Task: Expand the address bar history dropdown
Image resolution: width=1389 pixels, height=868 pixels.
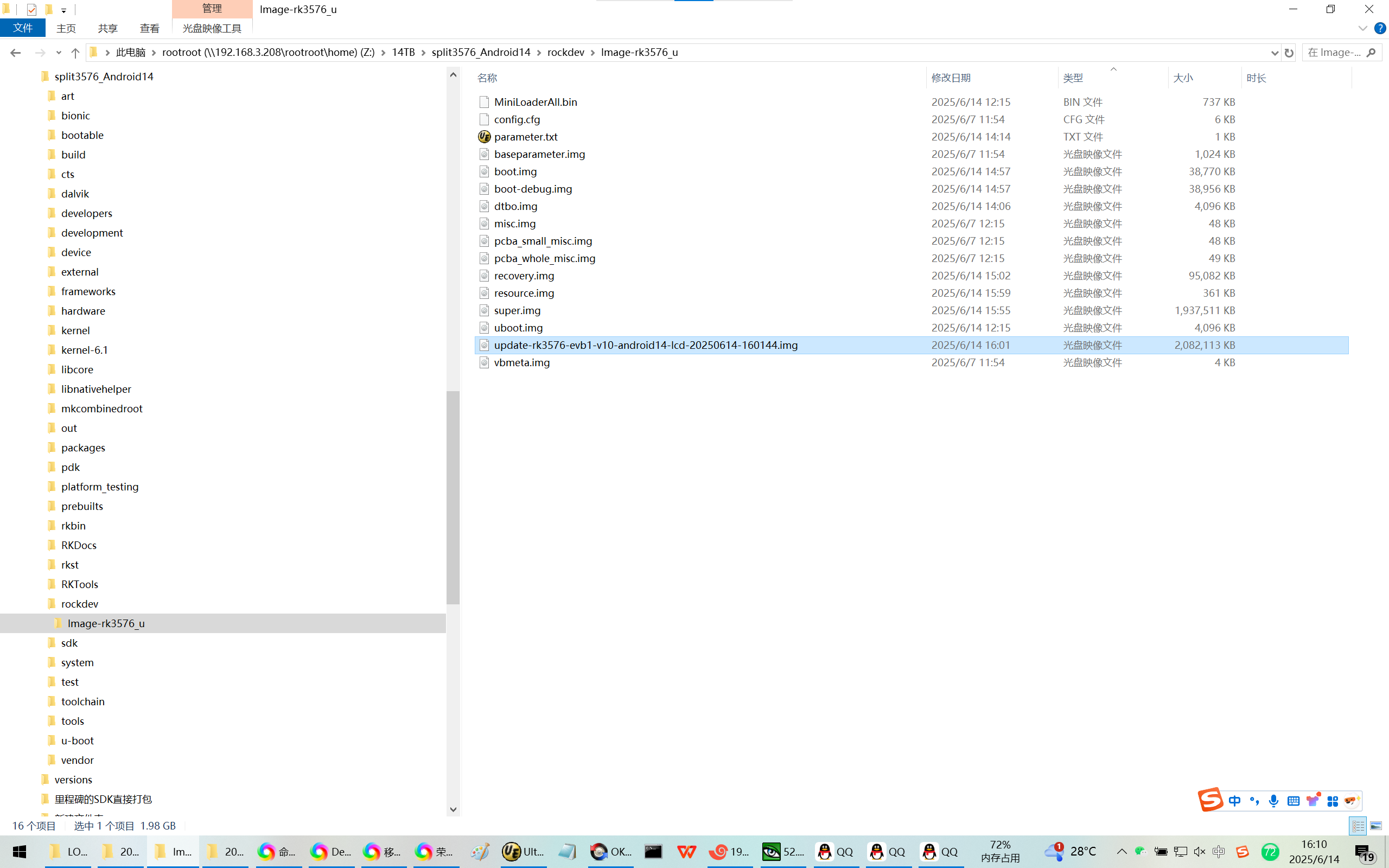Action: 1275,53
